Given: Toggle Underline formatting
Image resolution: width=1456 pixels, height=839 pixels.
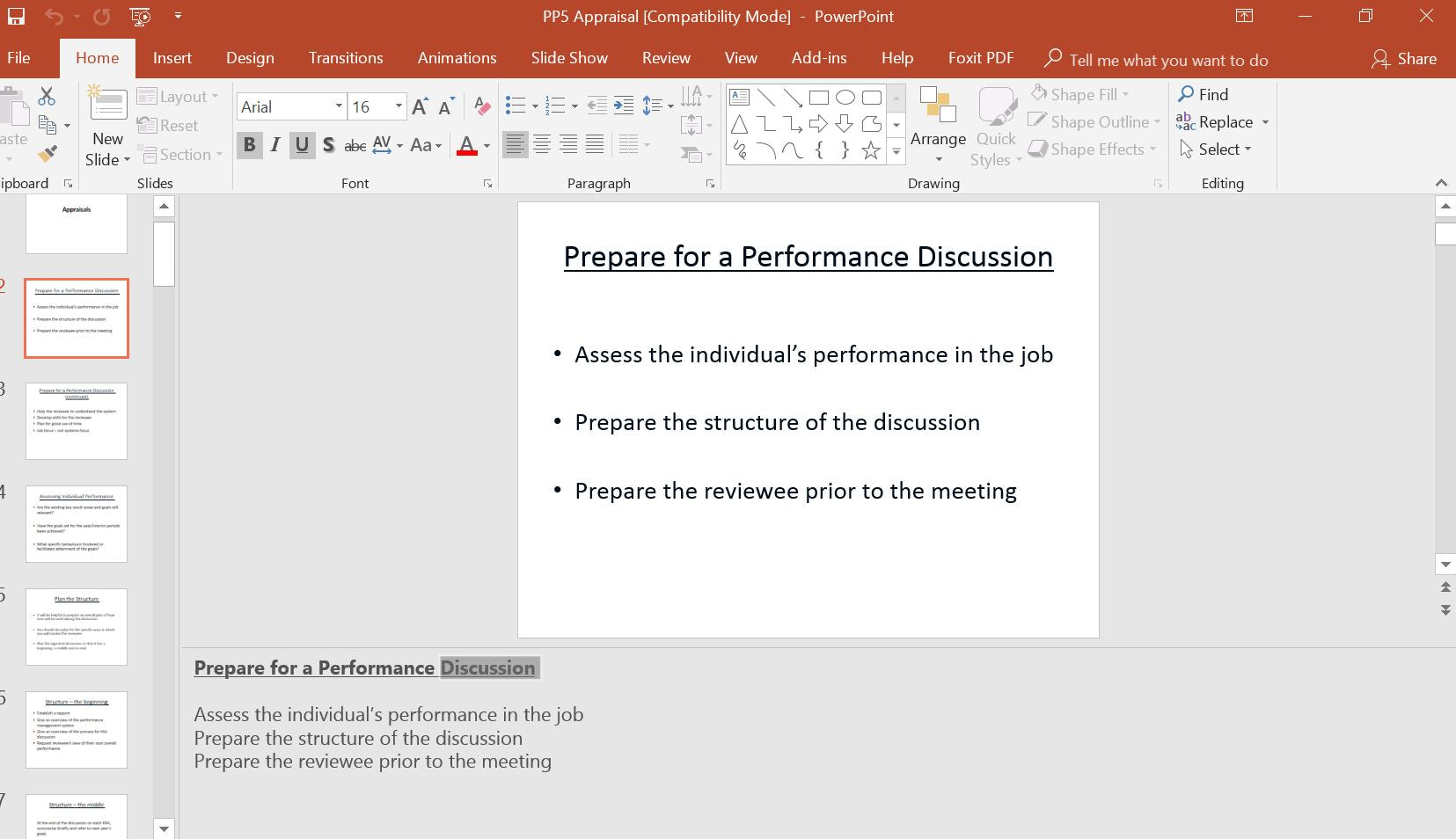Looking at the screenshot, I should (302, 145).
